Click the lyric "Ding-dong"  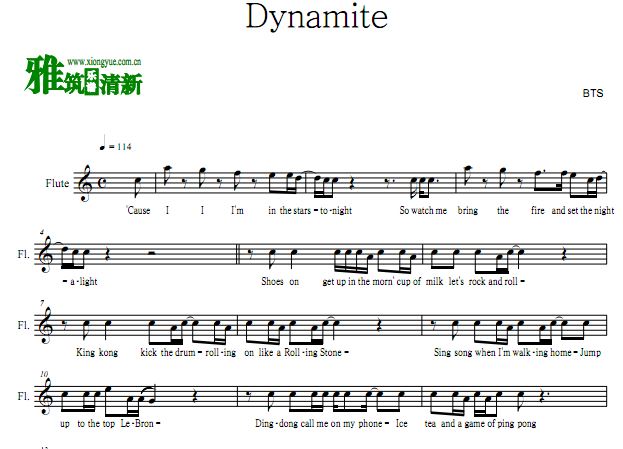pos(277,424)
